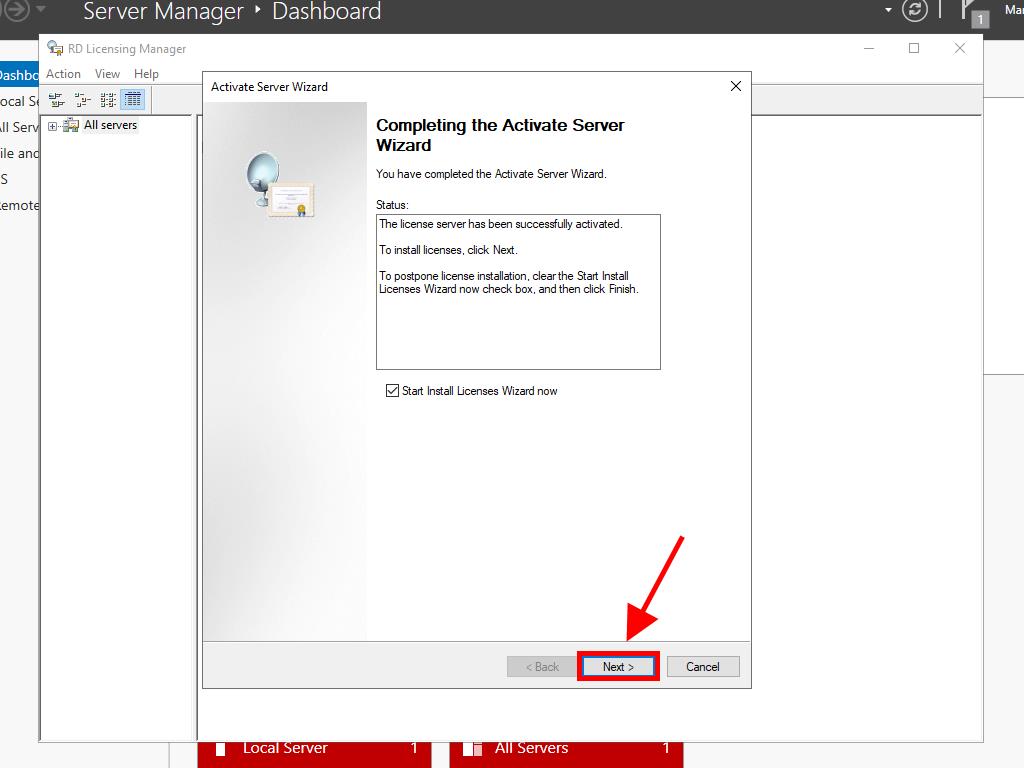Select All servers in the tree
The image size is (1024, 768).
pos(110,125)
